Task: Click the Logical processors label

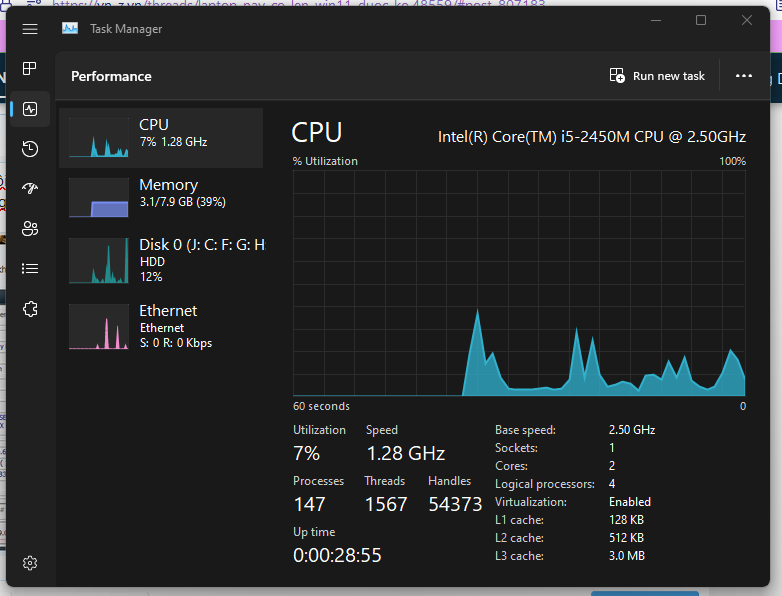Action: [x=545, y=484]
